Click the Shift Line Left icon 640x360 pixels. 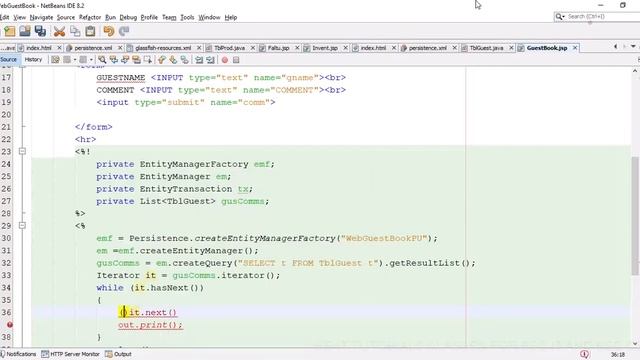pyautogui.click(x=199, y=60)
